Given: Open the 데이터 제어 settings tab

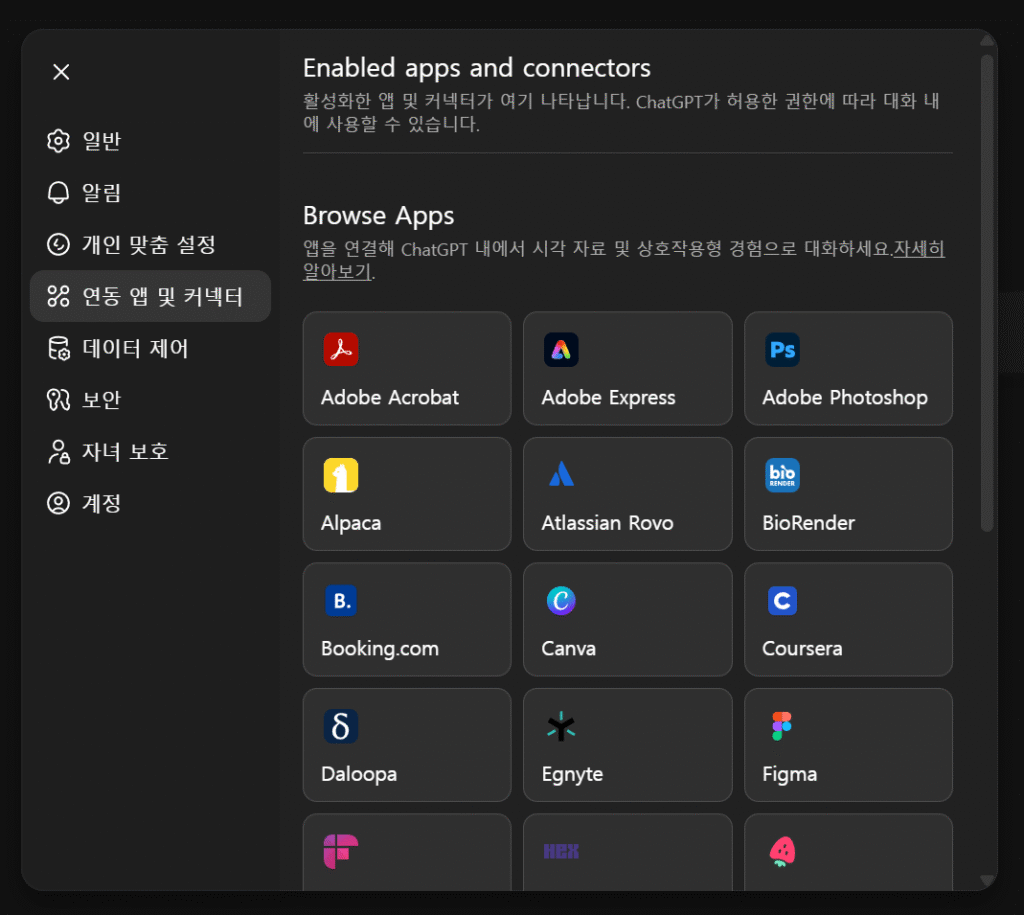Looking at the screenshot, I should (x=134, y=348).
